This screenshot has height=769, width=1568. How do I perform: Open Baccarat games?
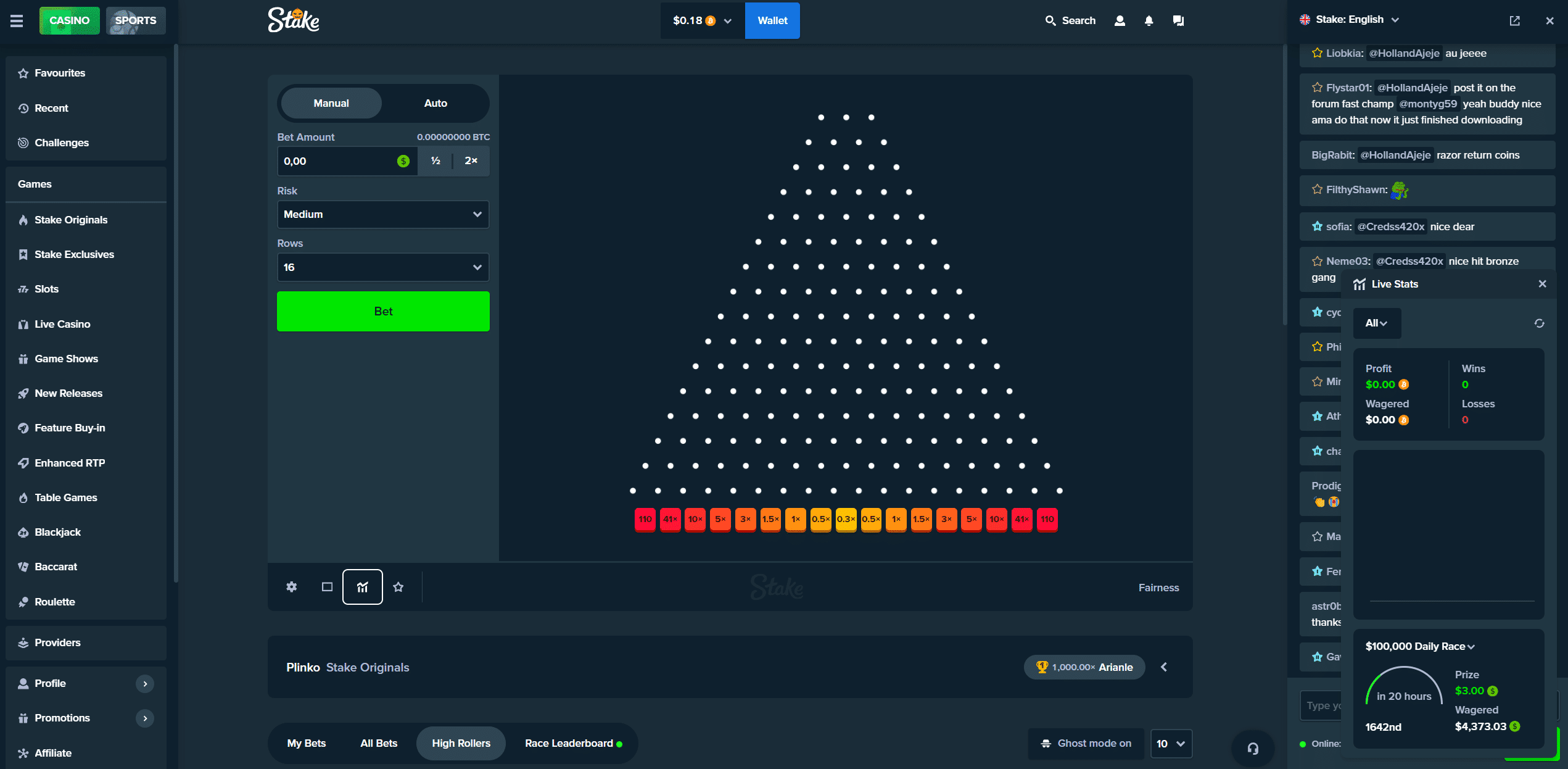86,567
